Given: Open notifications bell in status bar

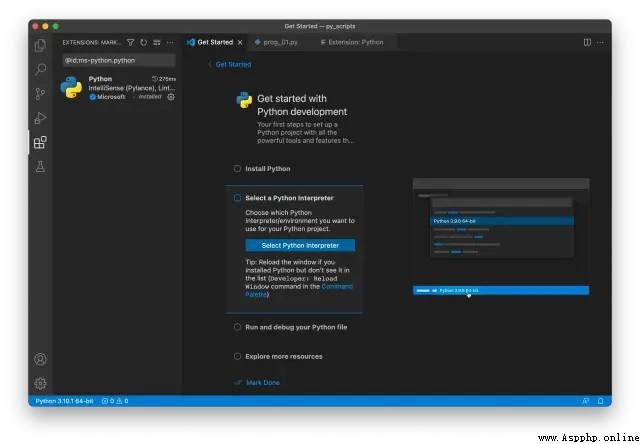Looking at the screenshot, I should 600,401.
